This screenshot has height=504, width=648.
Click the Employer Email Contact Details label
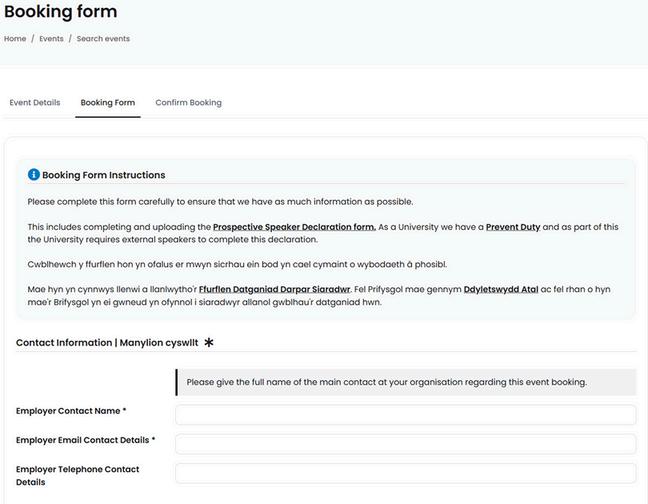85,440
